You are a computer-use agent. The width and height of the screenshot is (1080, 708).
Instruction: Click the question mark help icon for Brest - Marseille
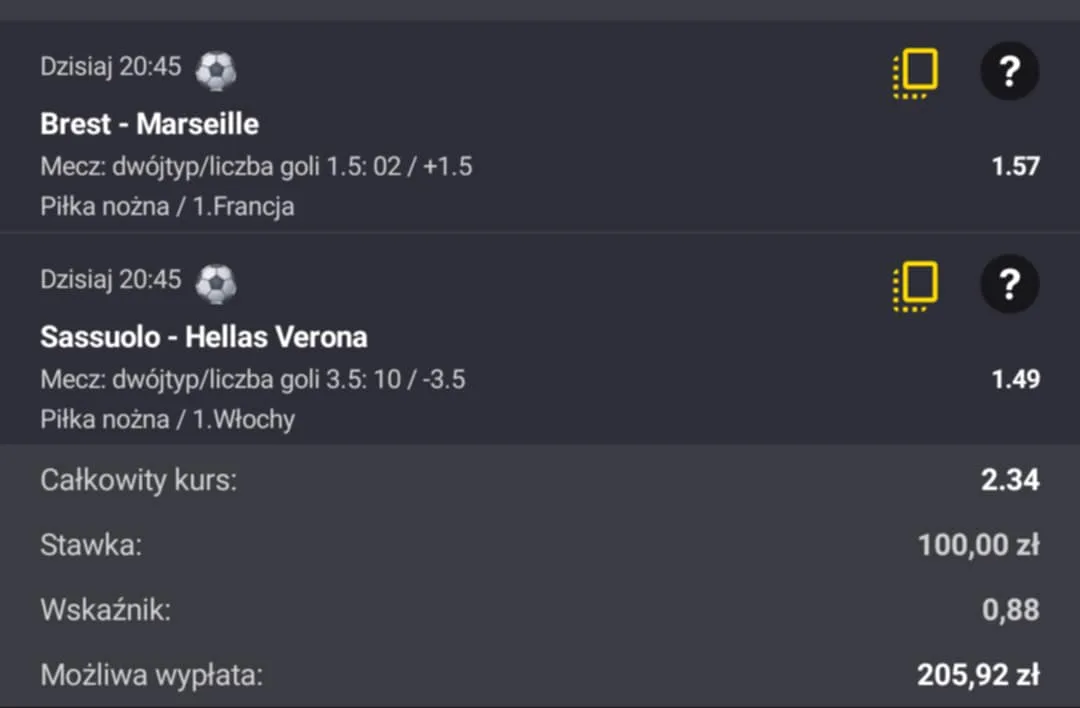1010,71
